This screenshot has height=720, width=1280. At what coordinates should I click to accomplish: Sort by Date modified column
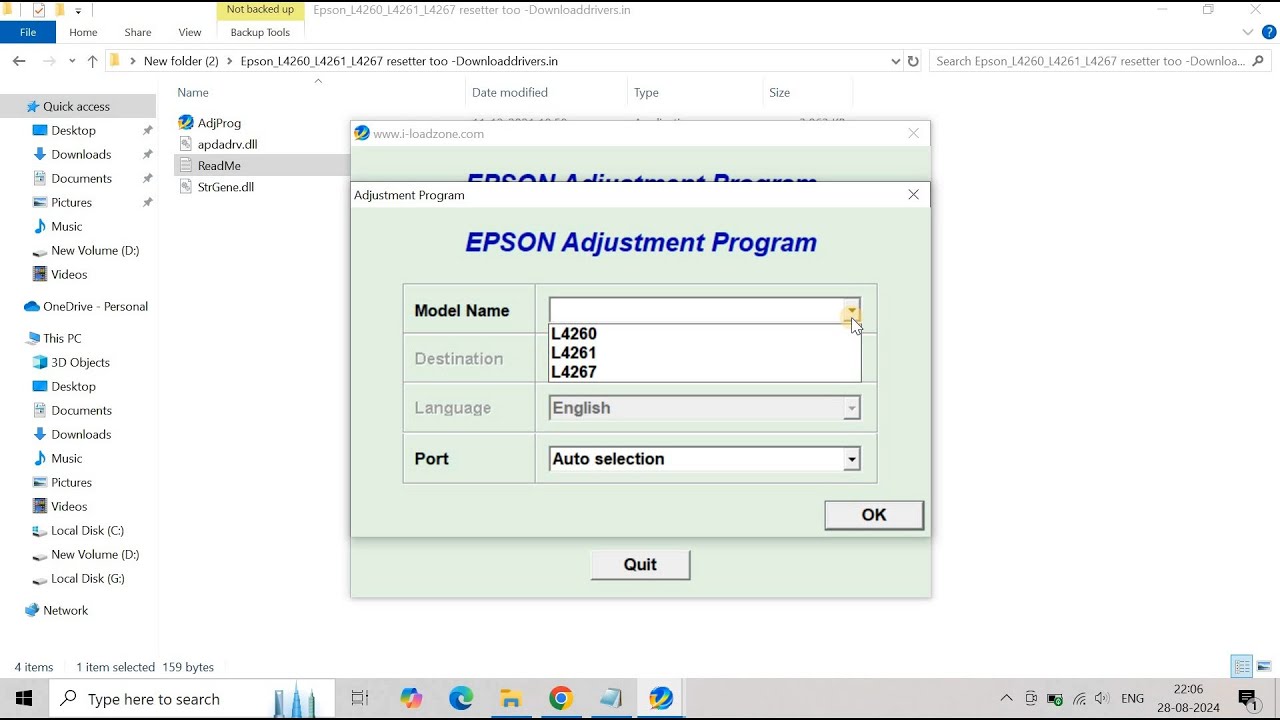pos(510,92)
